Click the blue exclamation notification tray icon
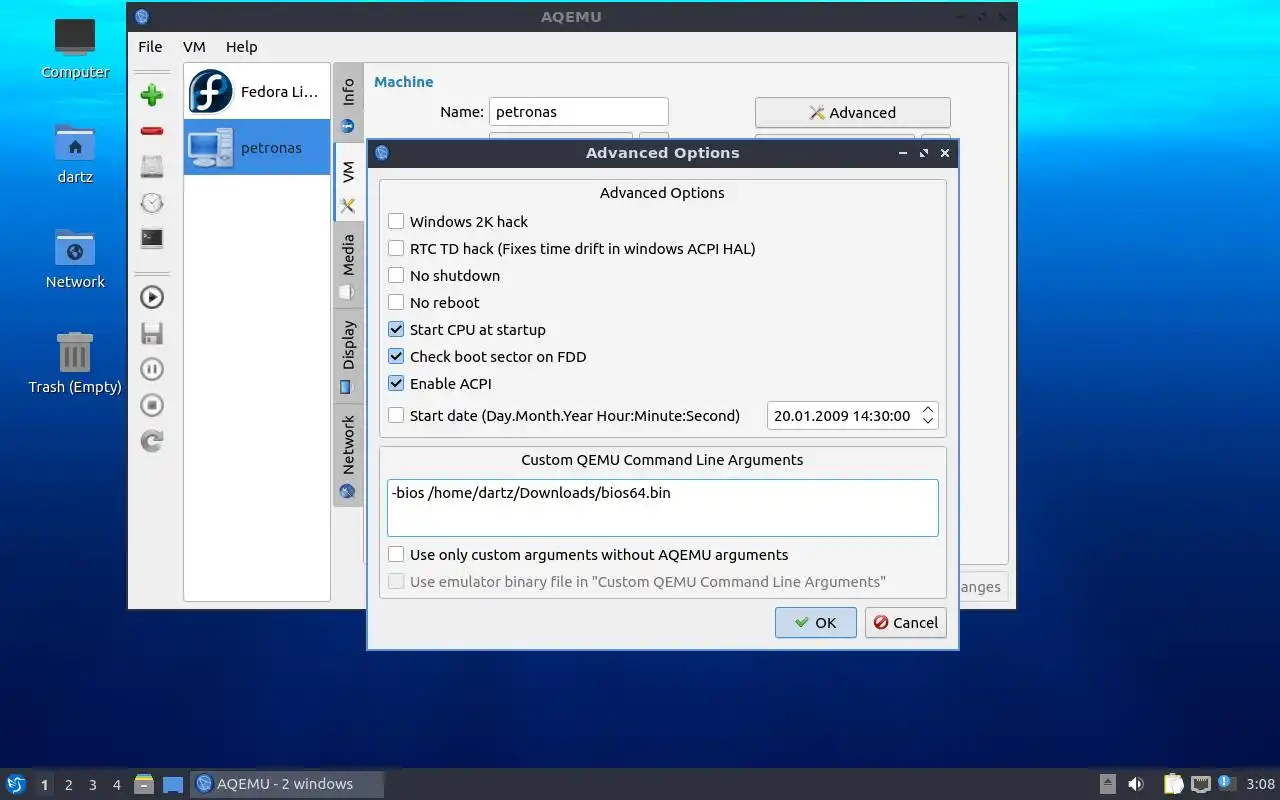The image size is (1280, 800). click(1225, 783)
